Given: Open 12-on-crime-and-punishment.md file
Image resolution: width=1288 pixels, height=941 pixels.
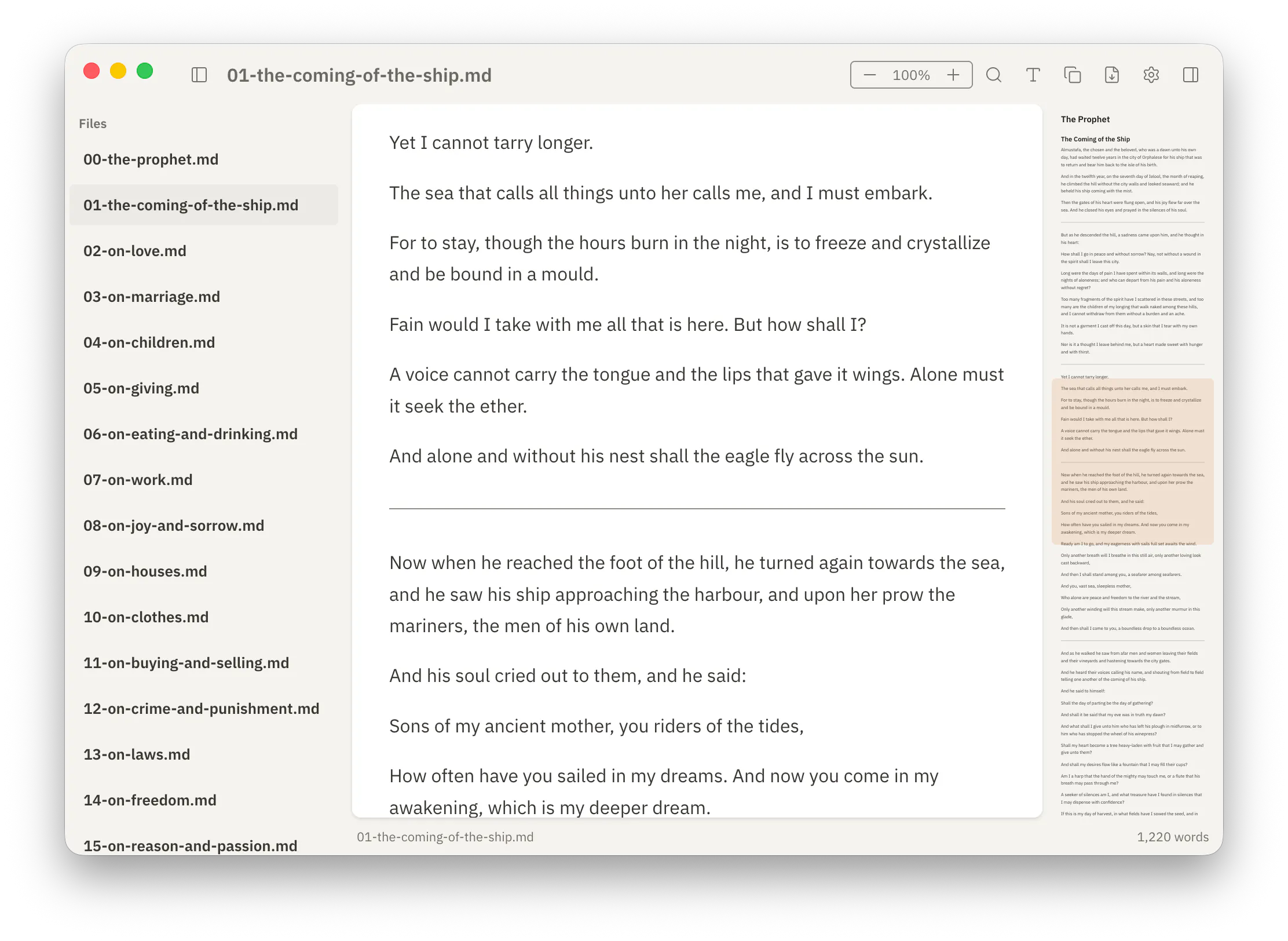Looking at the screenshot, I should pos(204,709).
